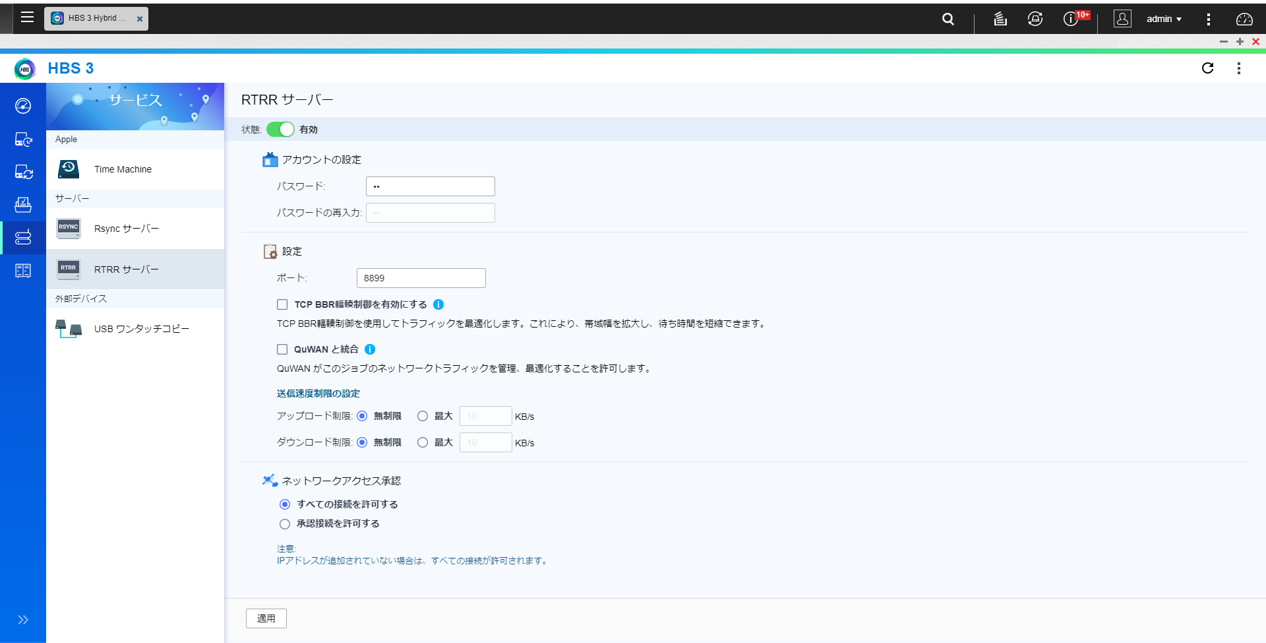Select すべての接続を許可する radio
The width and height of the screenshot is (1266, 643).
(285, 504)
